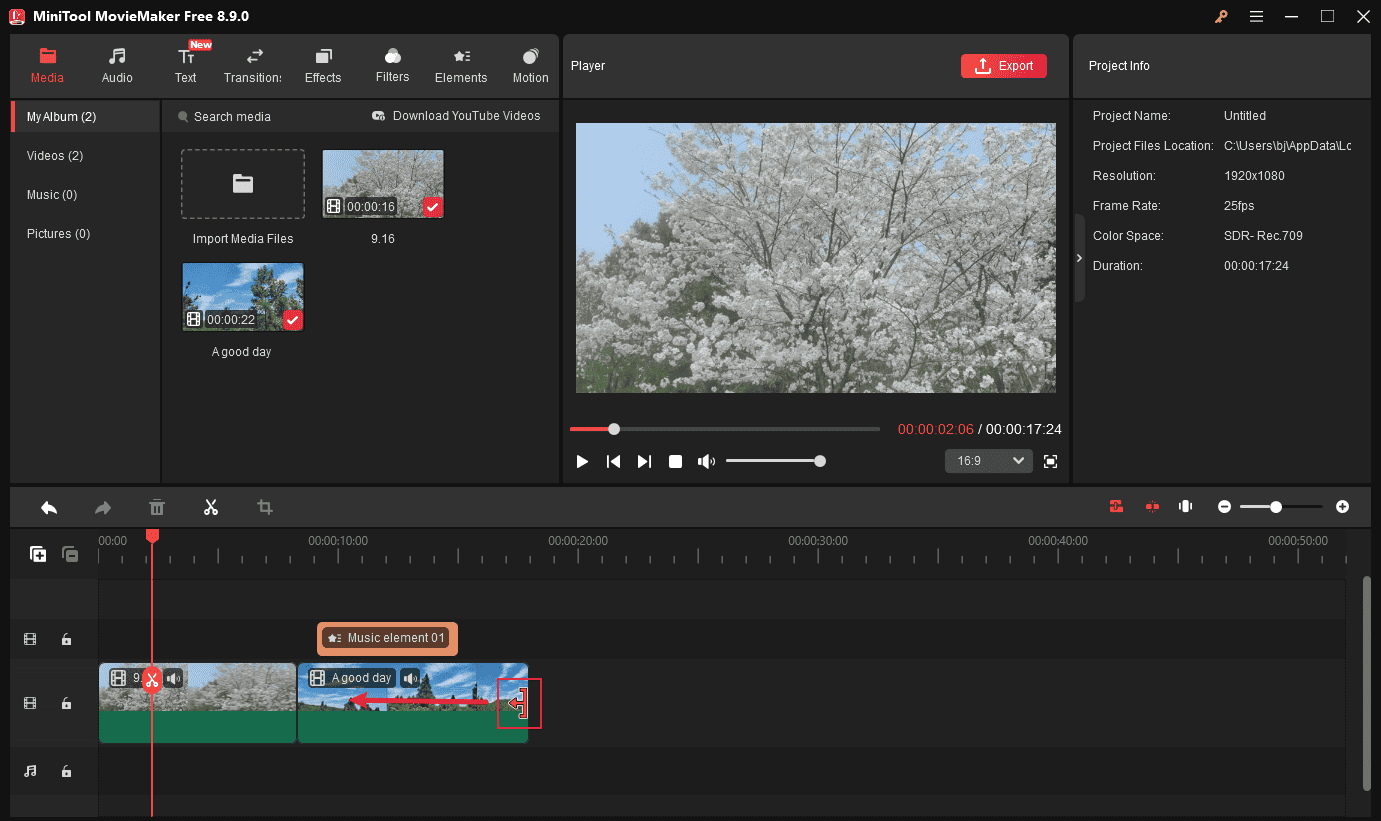Open the 16:9 aspect ratio dropdown
The width and height of the screenshot is (1381, 821).
(x=988, y=461)
